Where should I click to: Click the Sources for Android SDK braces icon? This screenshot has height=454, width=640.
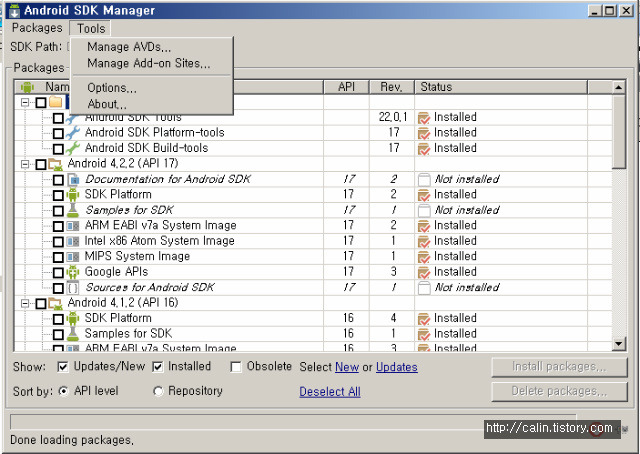pos(73,287)
